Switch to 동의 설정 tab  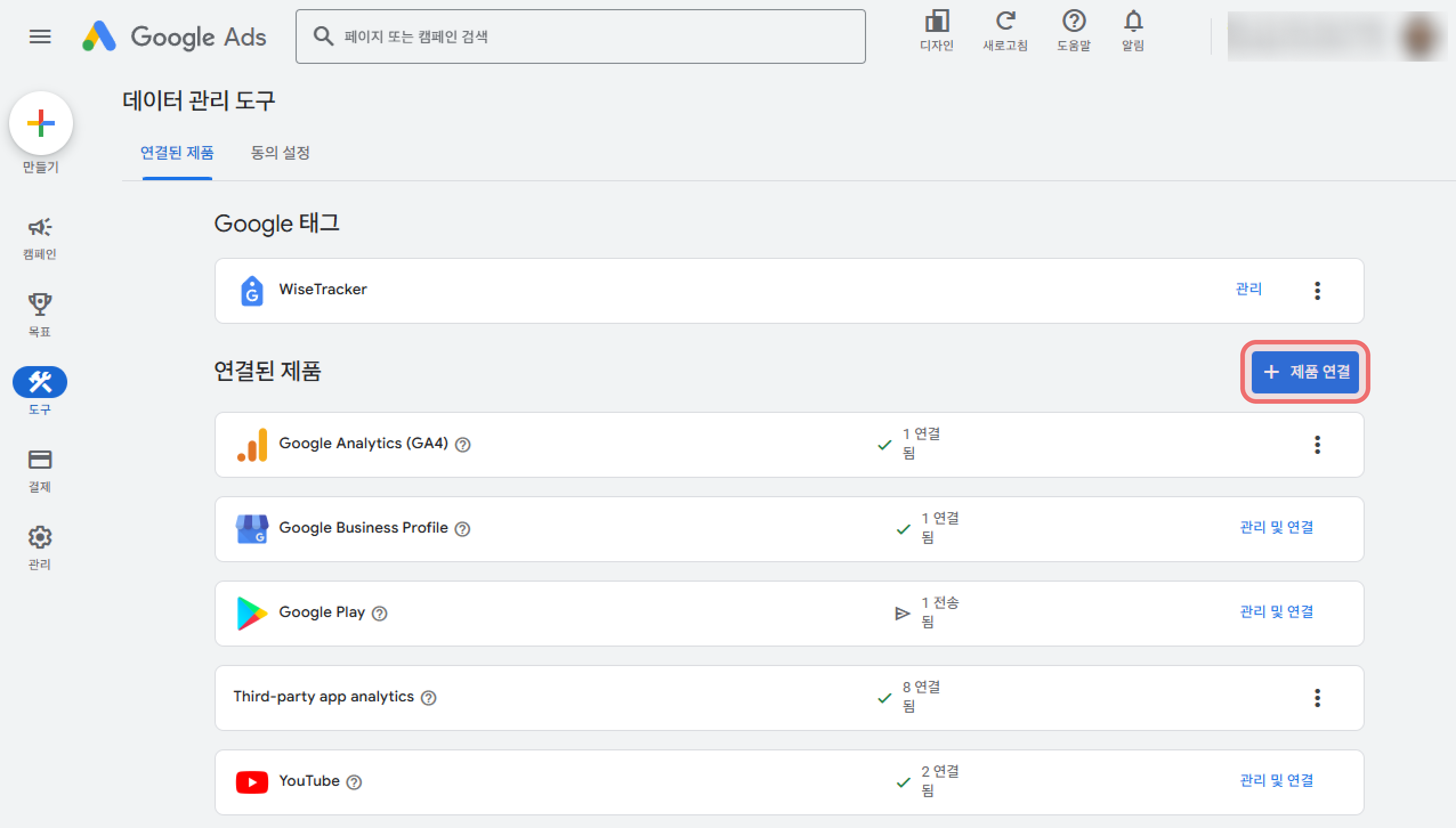pyautogui.click(x=280, y=153)
